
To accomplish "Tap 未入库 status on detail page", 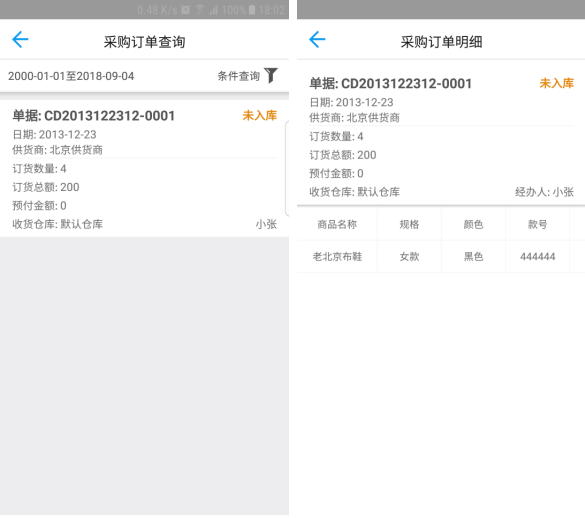I will [557, 83].
